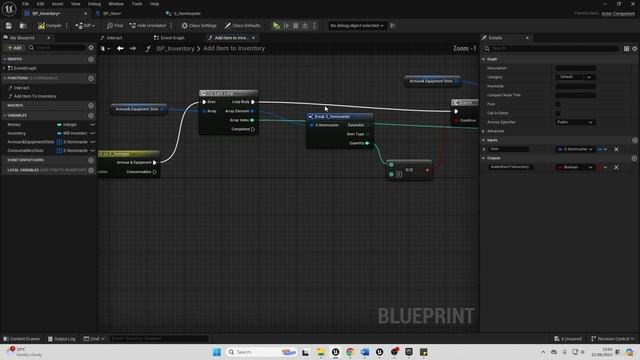
Task: Collapse the Variables section
Action: click(x=4, y=116)
